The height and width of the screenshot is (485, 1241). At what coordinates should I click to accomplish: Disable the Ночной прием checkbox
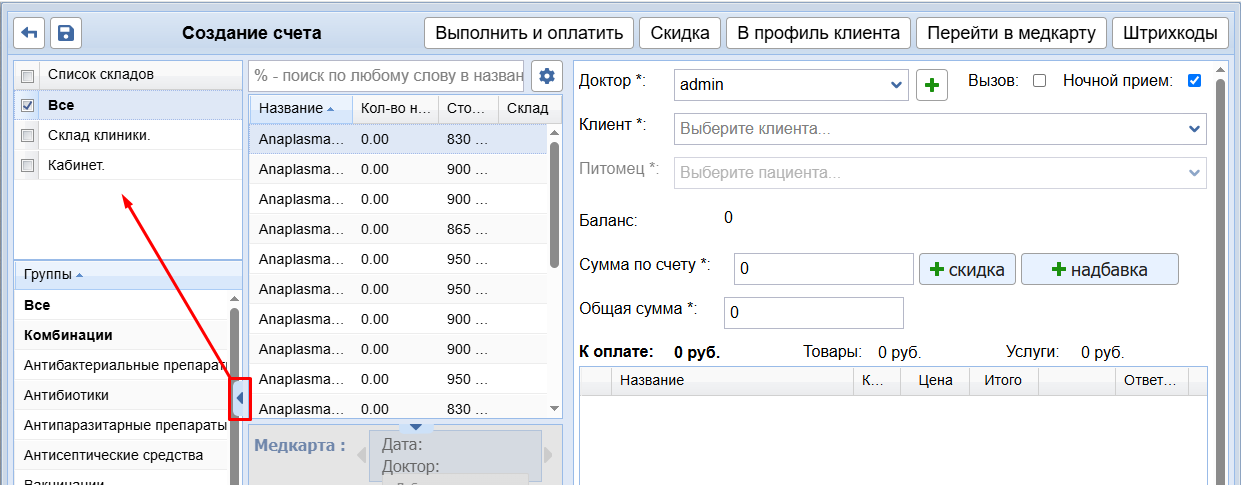point(1194,81)
